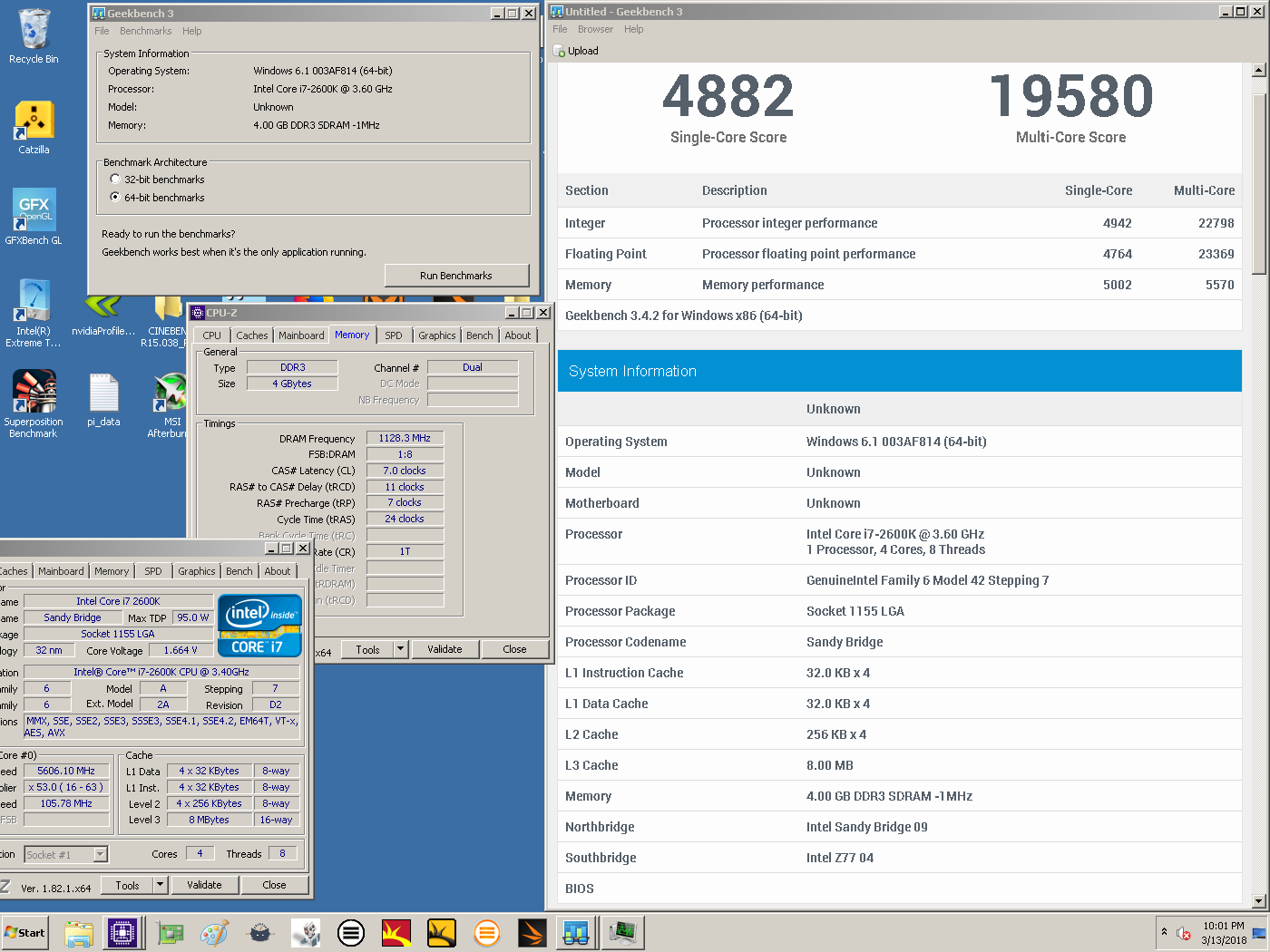Click the CAS# Latency value 7.0 clocks
Screen dimensions: 1270x952
tap(405, 471)
